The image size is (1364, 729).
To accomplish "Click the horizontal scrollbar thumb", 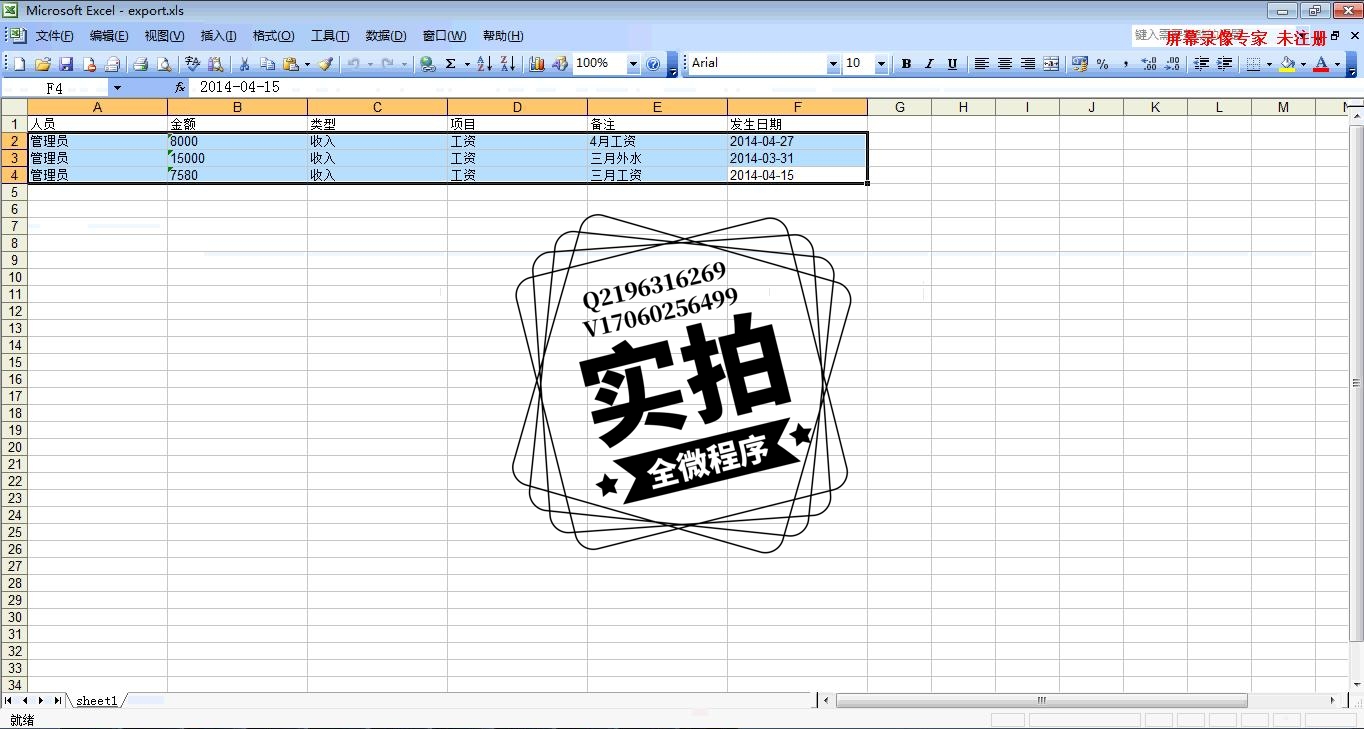I will pyautogui.click(x=1041, y=701).
